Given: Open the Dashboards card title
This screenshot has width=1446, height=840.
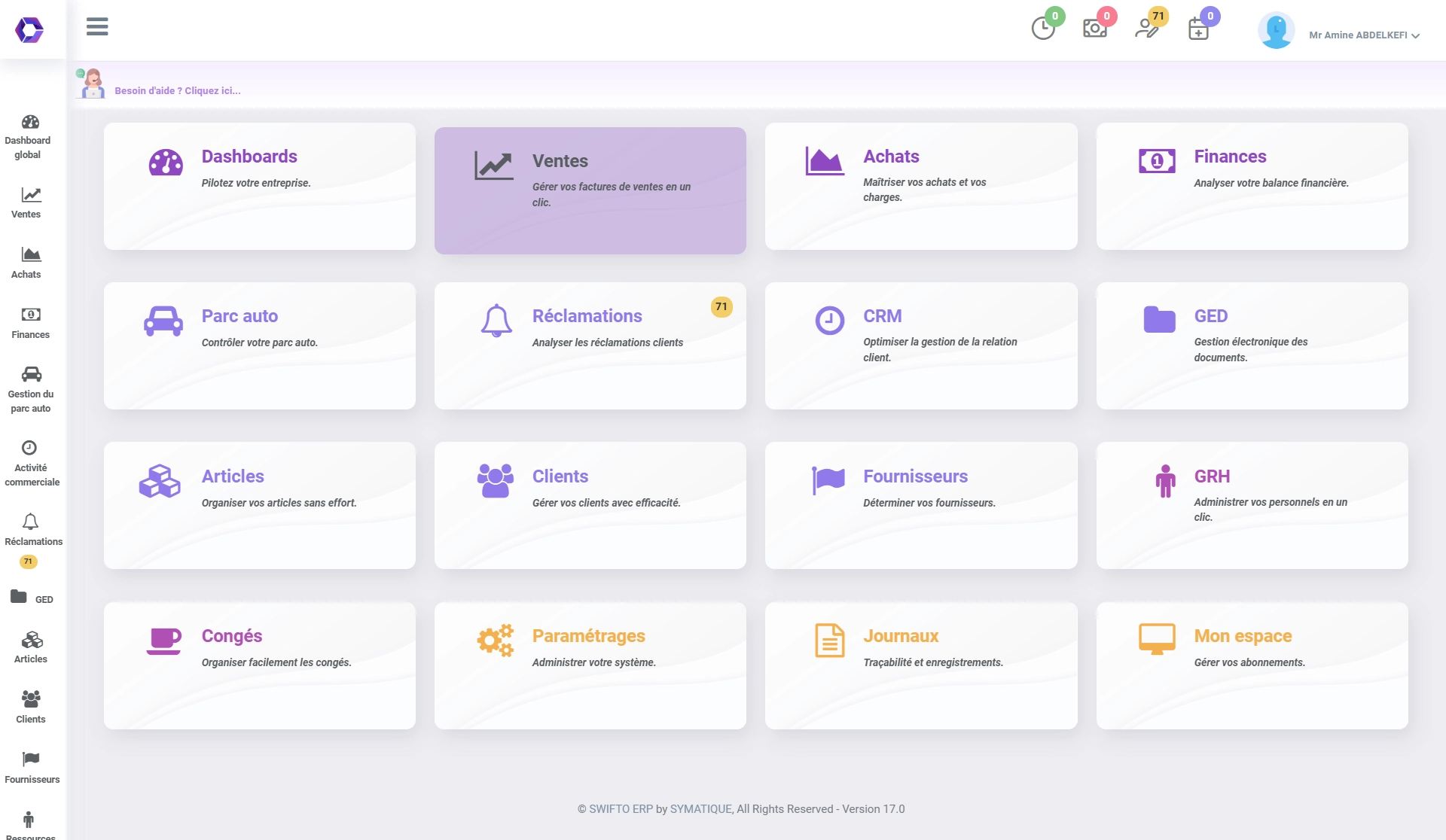Looking at the screenshot, I should [249, 157].
